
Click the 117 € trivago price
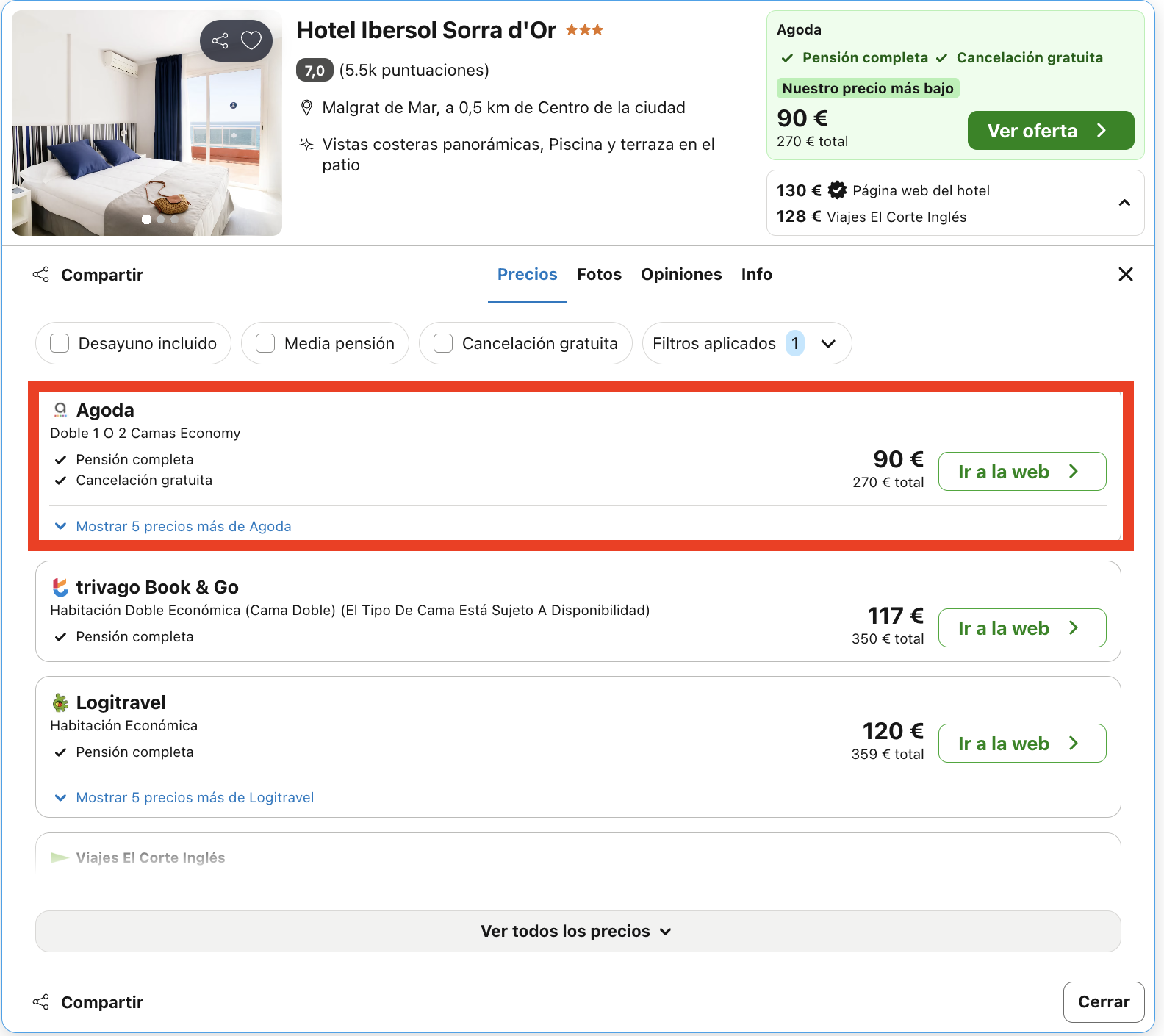click(x=895, y=616)
